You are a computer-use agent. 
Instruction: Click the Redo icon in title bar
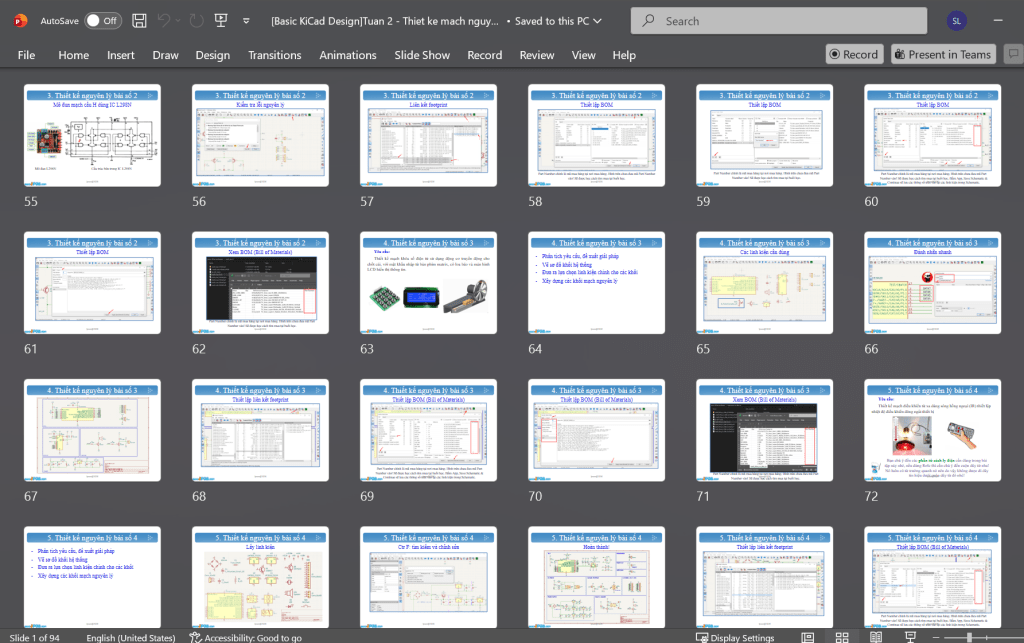tap(197, 20)
